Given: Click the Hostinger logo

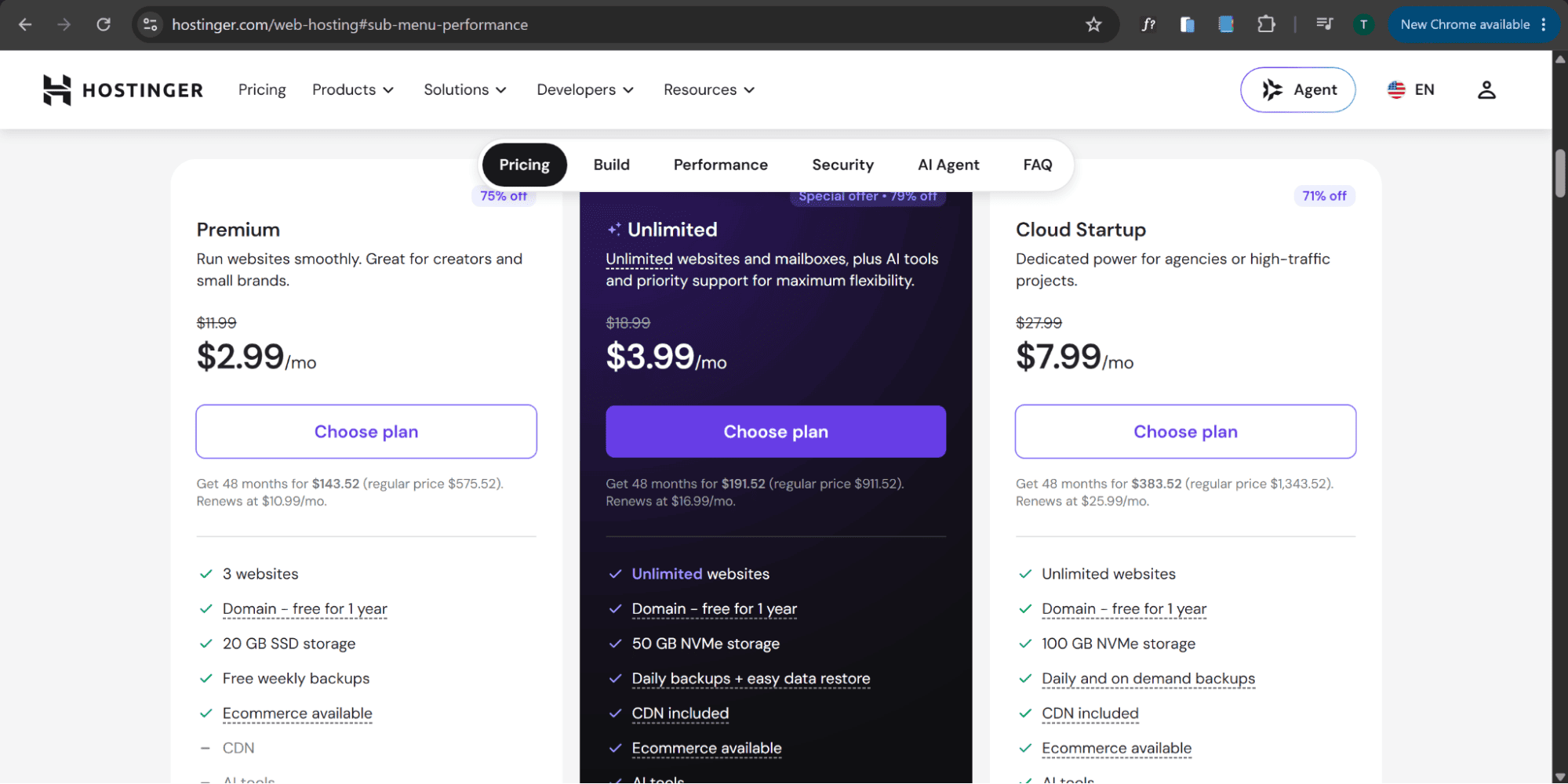Looking at the screenshot, I should click(123, 90).
